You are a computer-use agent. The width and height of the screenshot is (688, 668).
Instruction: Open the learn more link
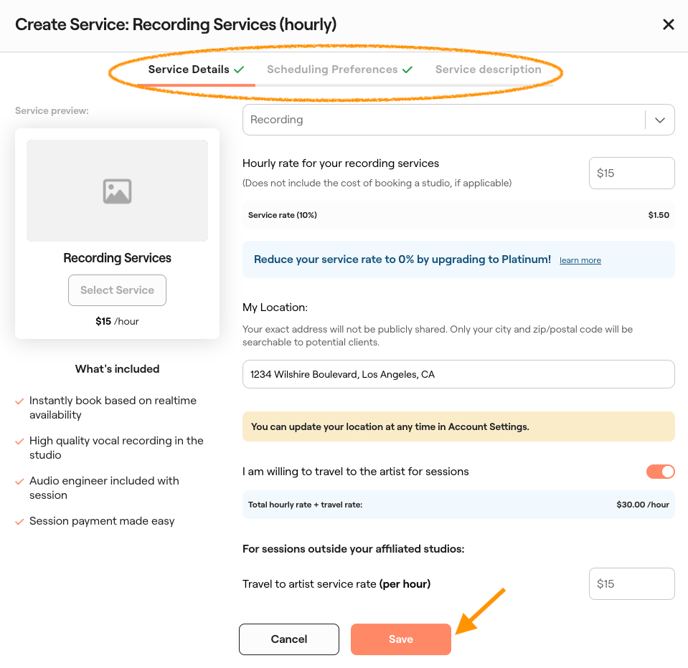click(580, 260)
